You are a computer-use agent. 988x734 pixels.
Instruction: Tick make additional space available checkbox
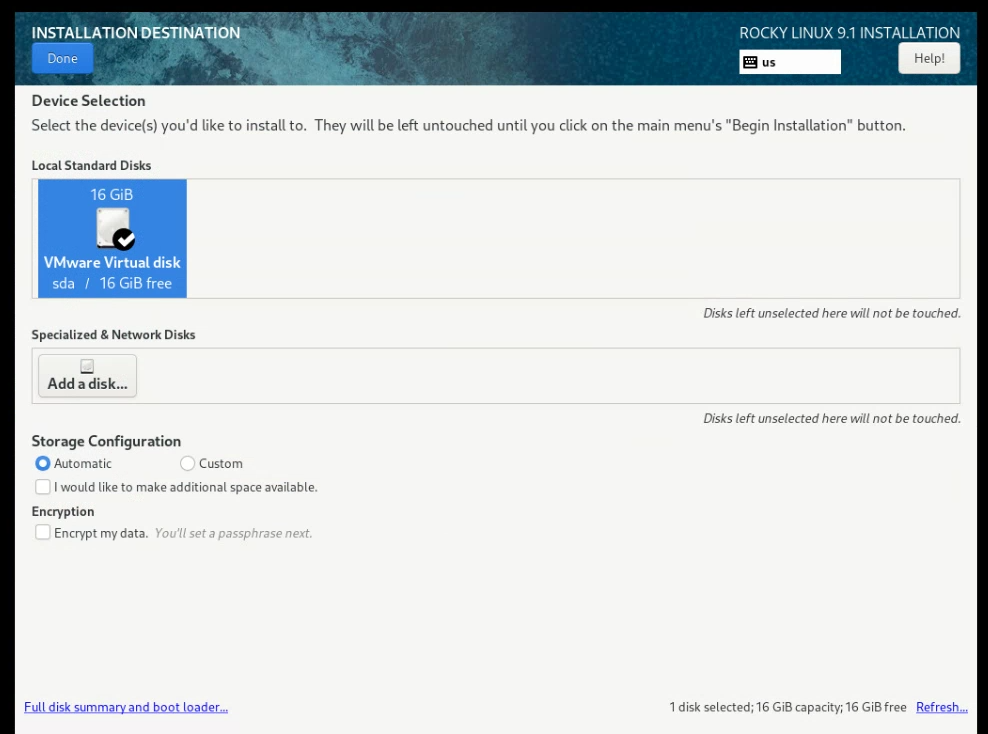[42, 487]
